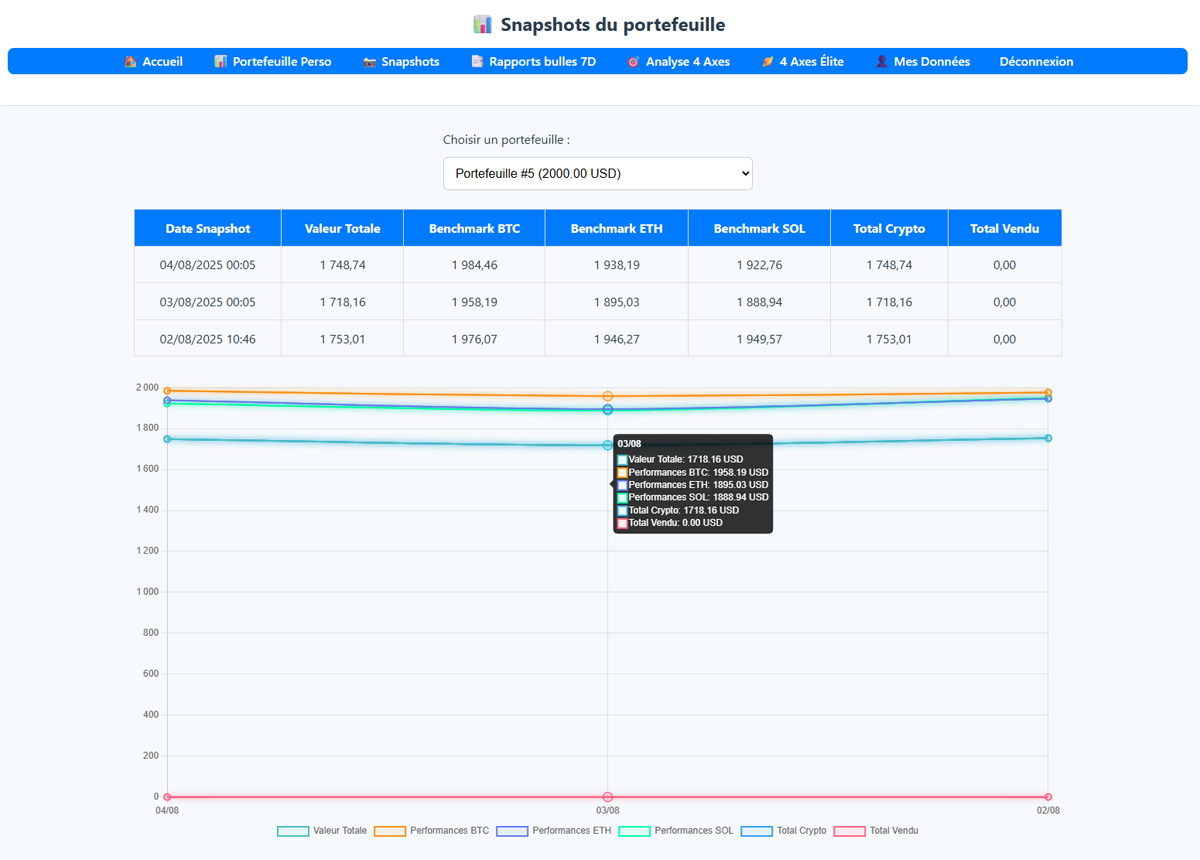
Task: Click the house icon beside Accueil
Action: 131,62
